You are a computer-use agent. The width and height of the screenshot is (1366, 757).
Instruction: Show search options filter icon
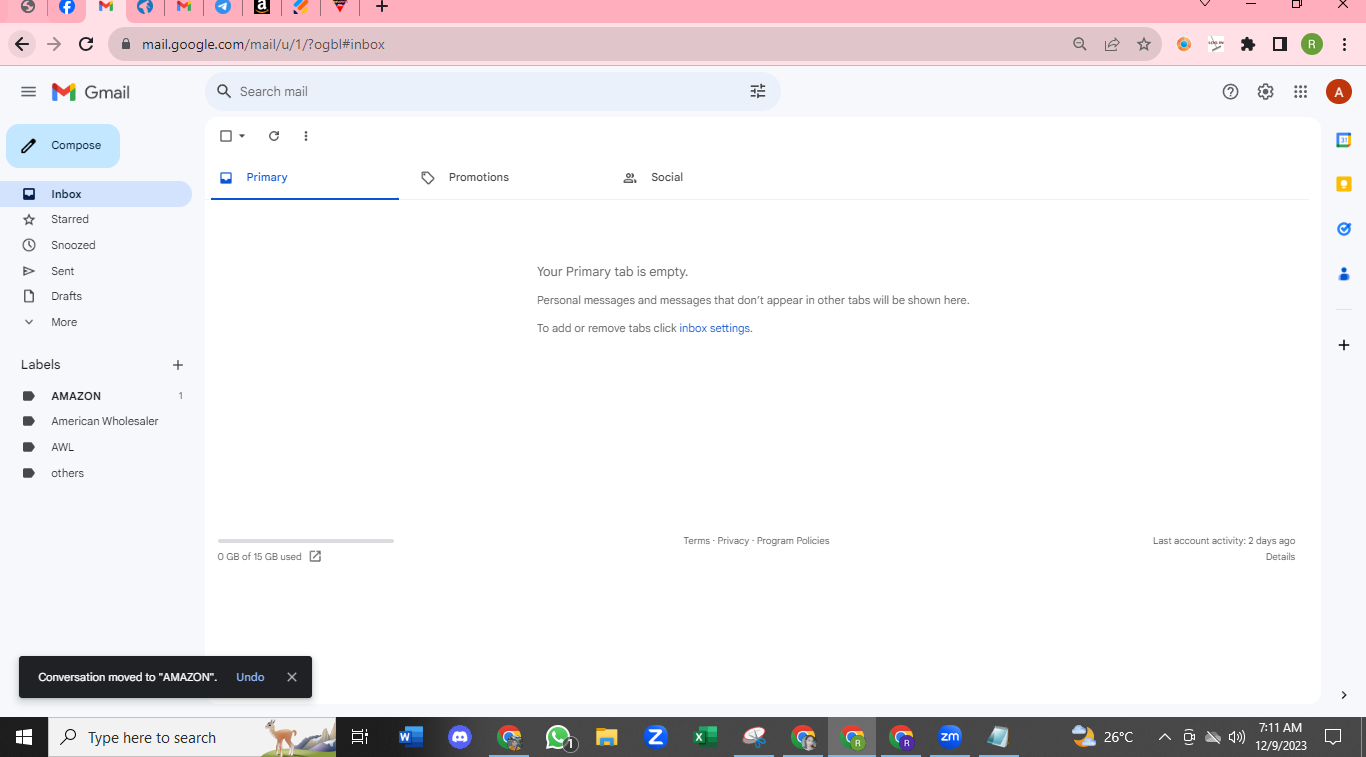tap(758, 91)
